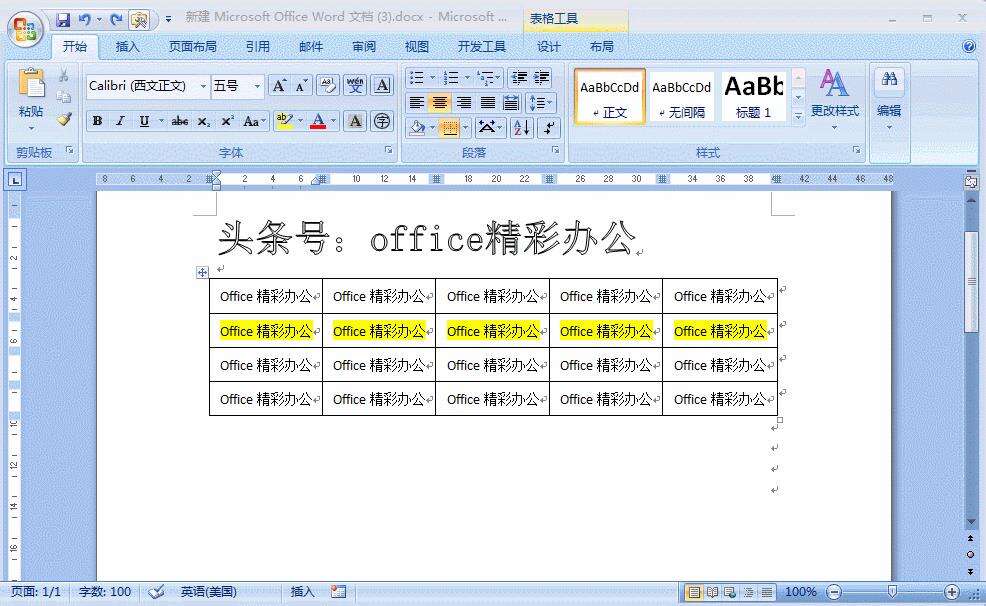Click the Office Button orb

pyautogui.click(x=25, y=30)
